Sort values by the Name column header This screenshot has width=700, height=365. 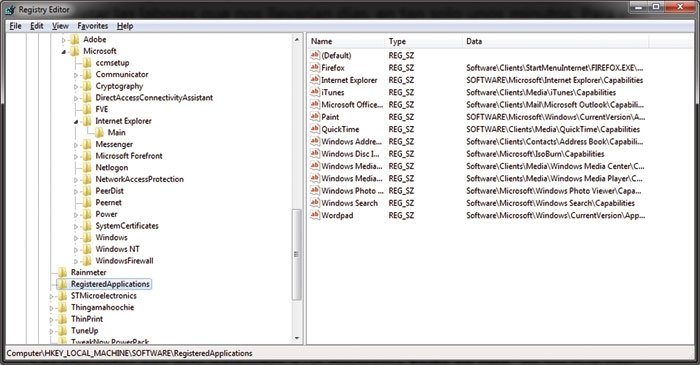click(x=346, y=41)
